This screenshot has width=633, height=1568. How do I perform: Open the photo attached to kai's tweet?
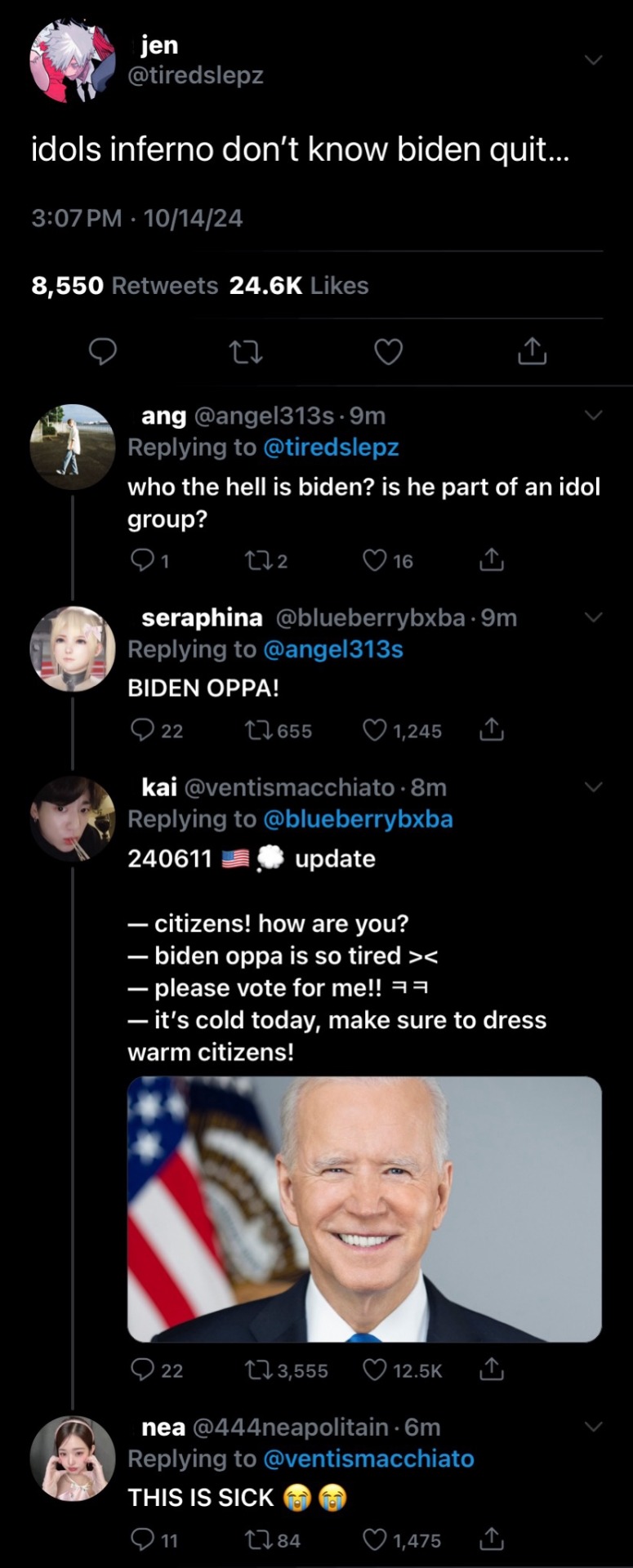364,1208
